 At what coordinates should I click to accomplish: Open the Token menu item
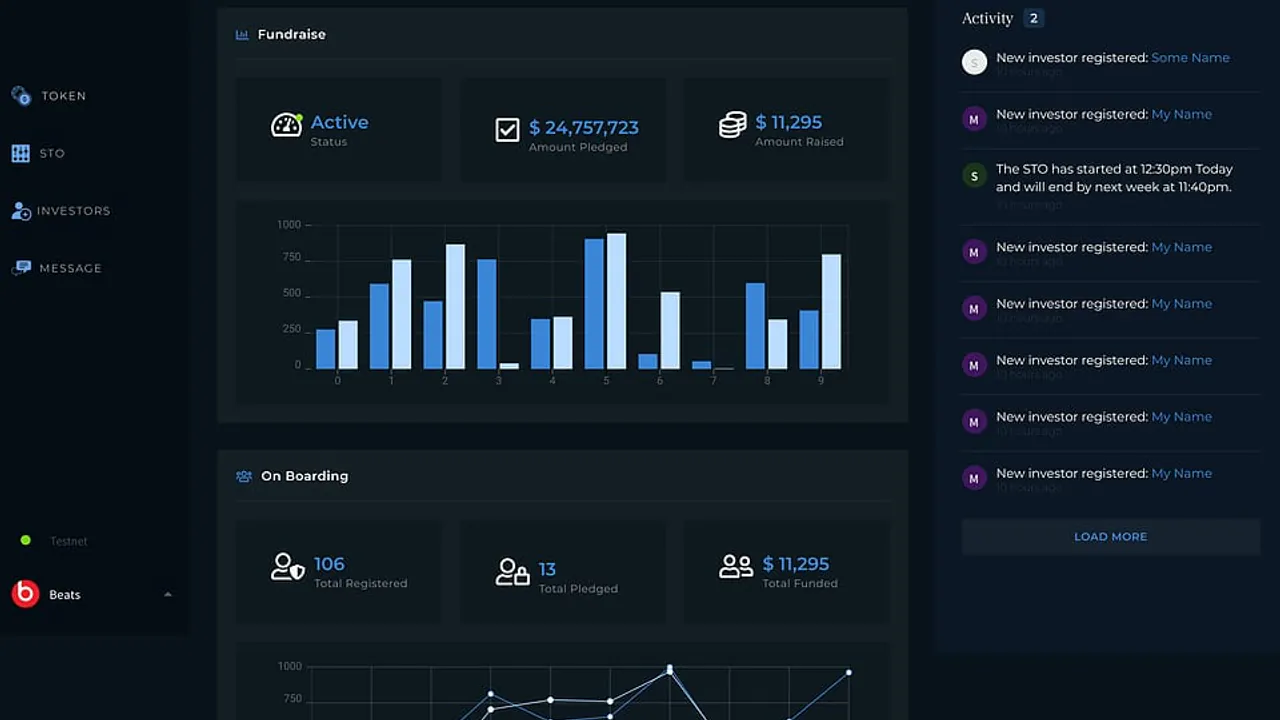point(64,96)
